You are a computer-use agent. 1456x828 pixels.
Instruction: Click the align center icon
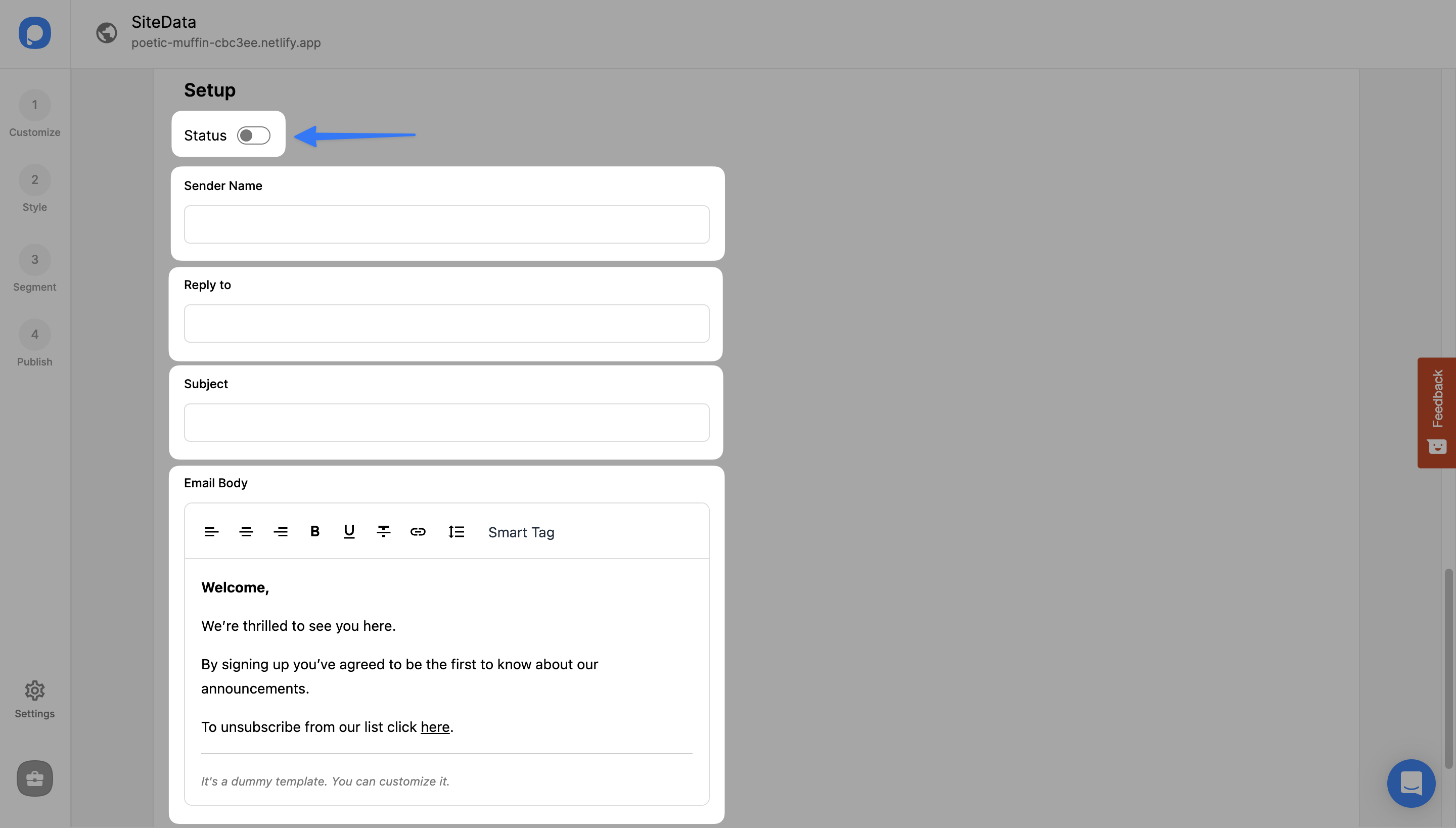(x=246, y=532)
